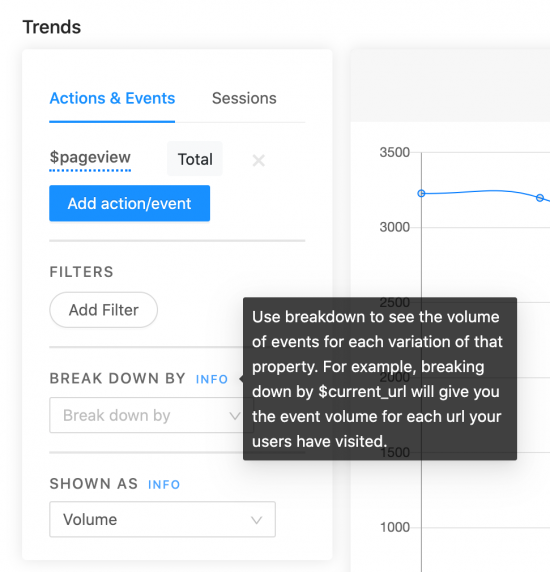Image resolution: width=550 pixels, height=572 pixels.
Task: Open the $pageview event selector
Action: tap(90, 158)
